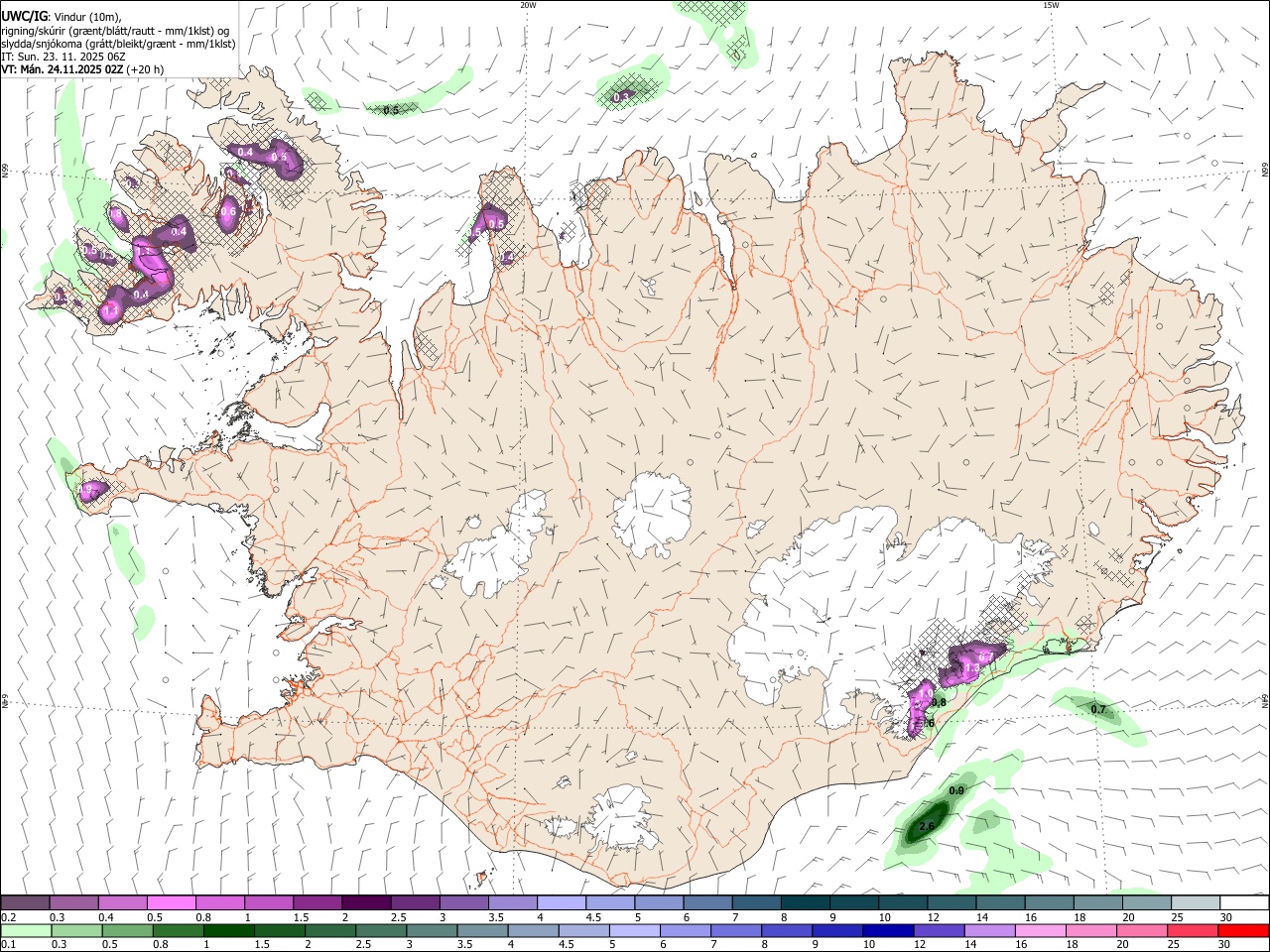Select the VT: Mán. 24.11.2025 02Z (+20 h) line

82,69
